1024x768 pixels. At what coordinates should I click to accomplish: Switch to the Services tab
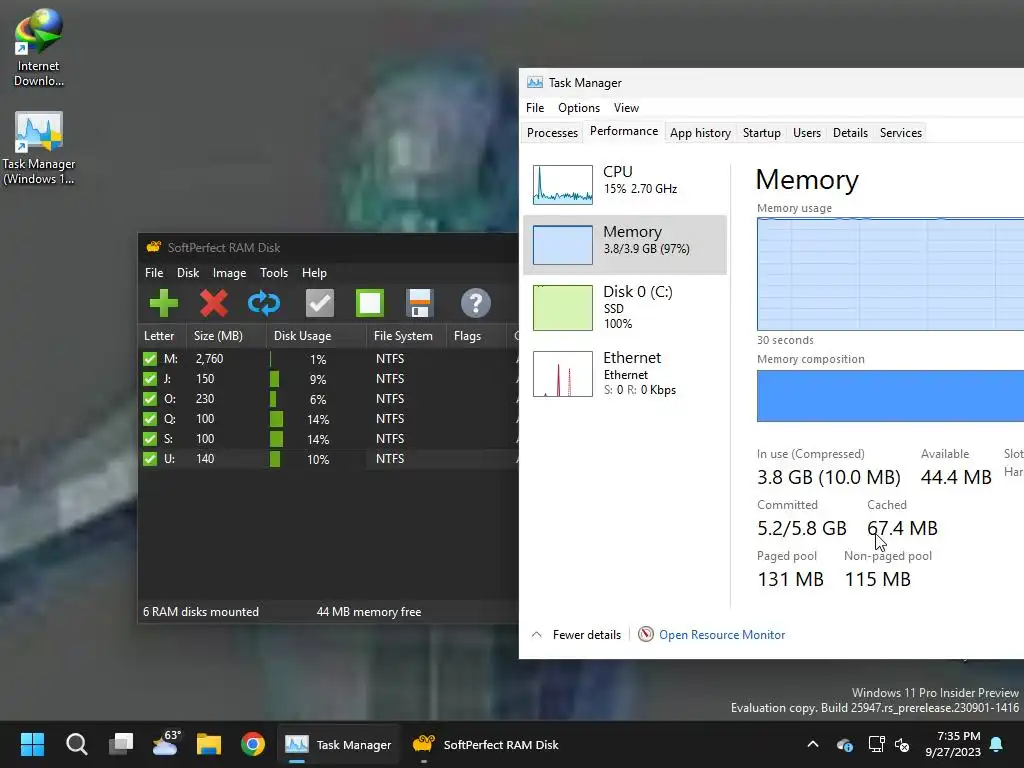pyautogui.click(x=901, y=133)
